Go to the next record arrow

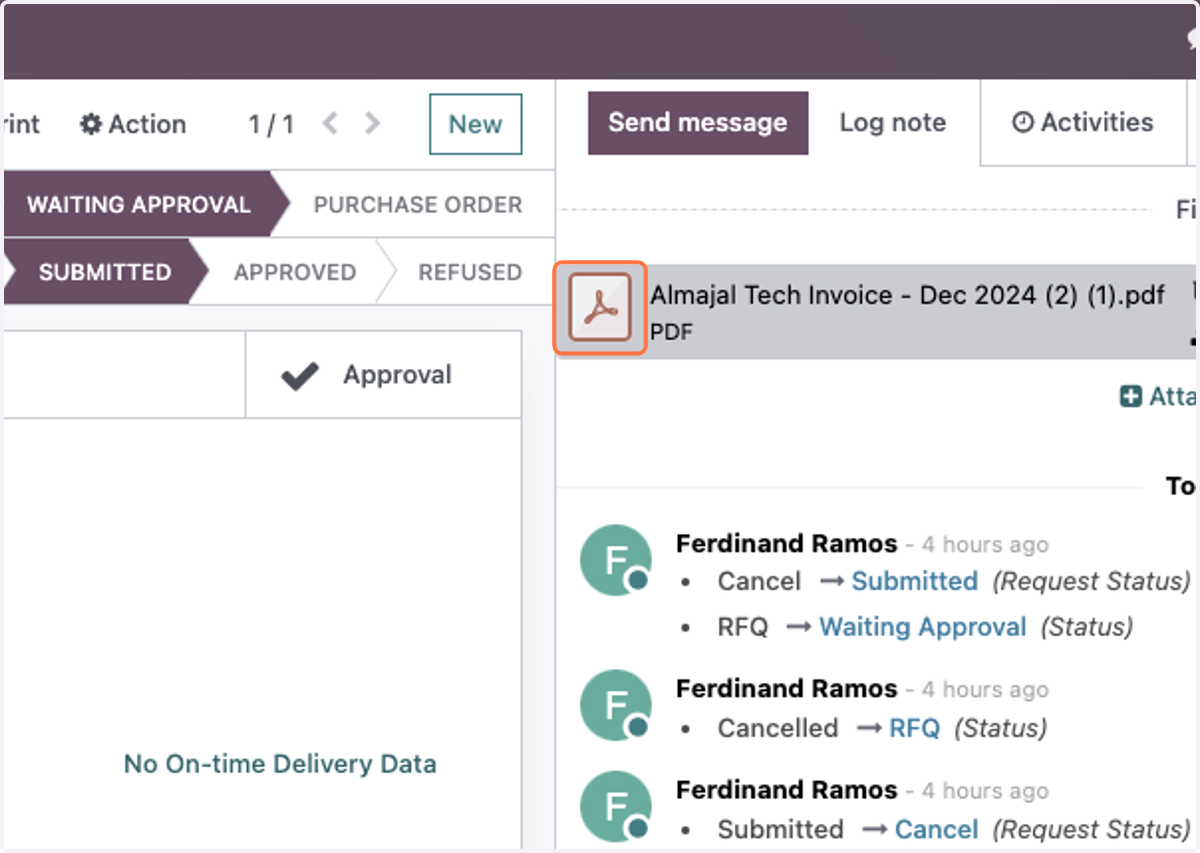(x=372, y=123)
